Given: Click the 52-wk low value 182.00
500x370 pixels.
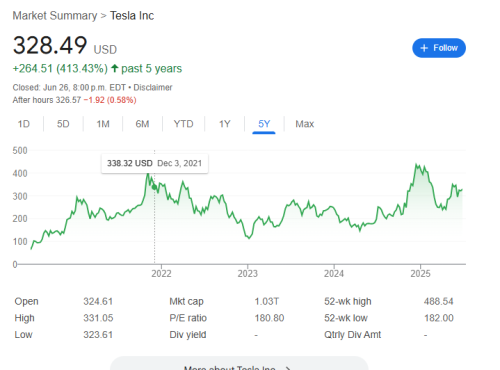Looking at the screenshot, I should click(439, 318).
